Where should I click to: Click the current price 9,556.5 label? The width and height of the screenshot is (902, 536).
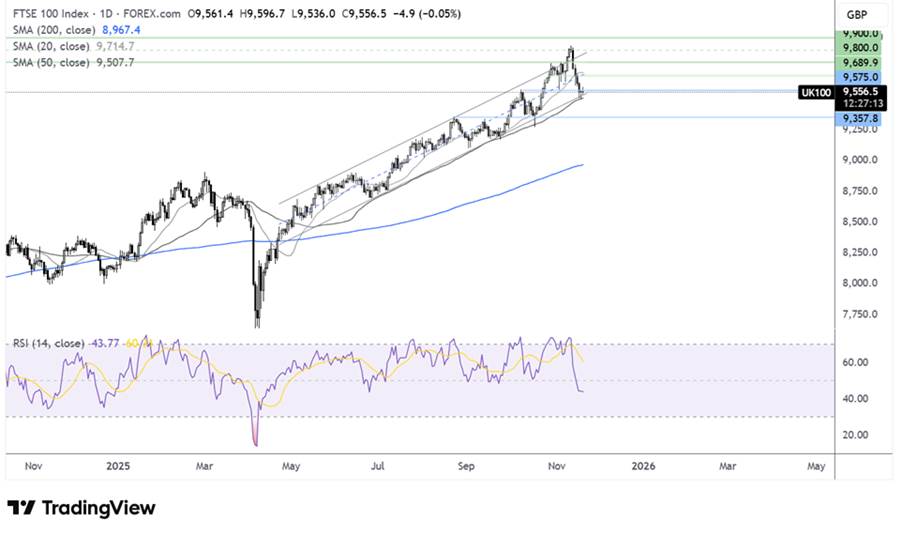coord(860,88)
